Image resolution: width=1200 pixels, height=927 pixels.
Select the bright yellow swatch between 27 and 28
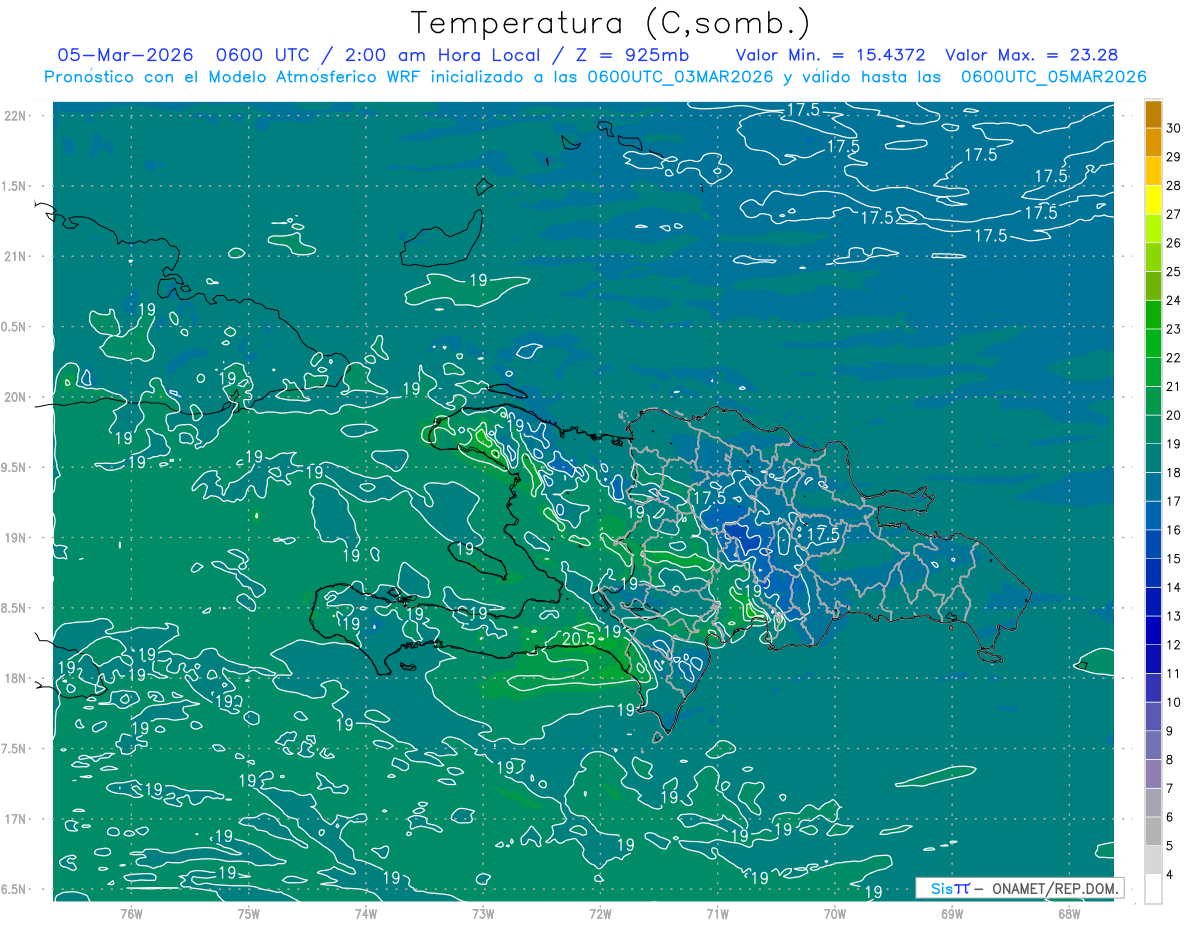click(x=1153, y=199)
